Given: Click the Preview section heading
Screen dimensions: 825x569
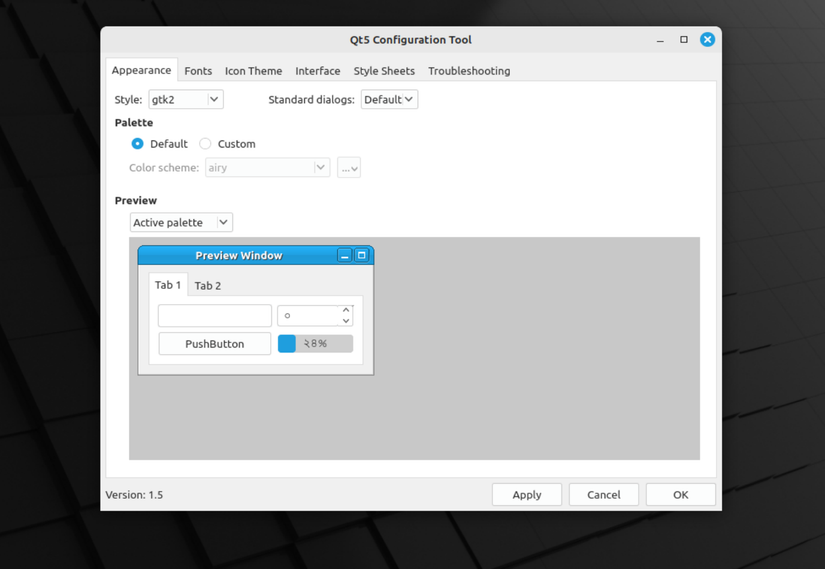Looking at the screenshot, I should [136, 201].
